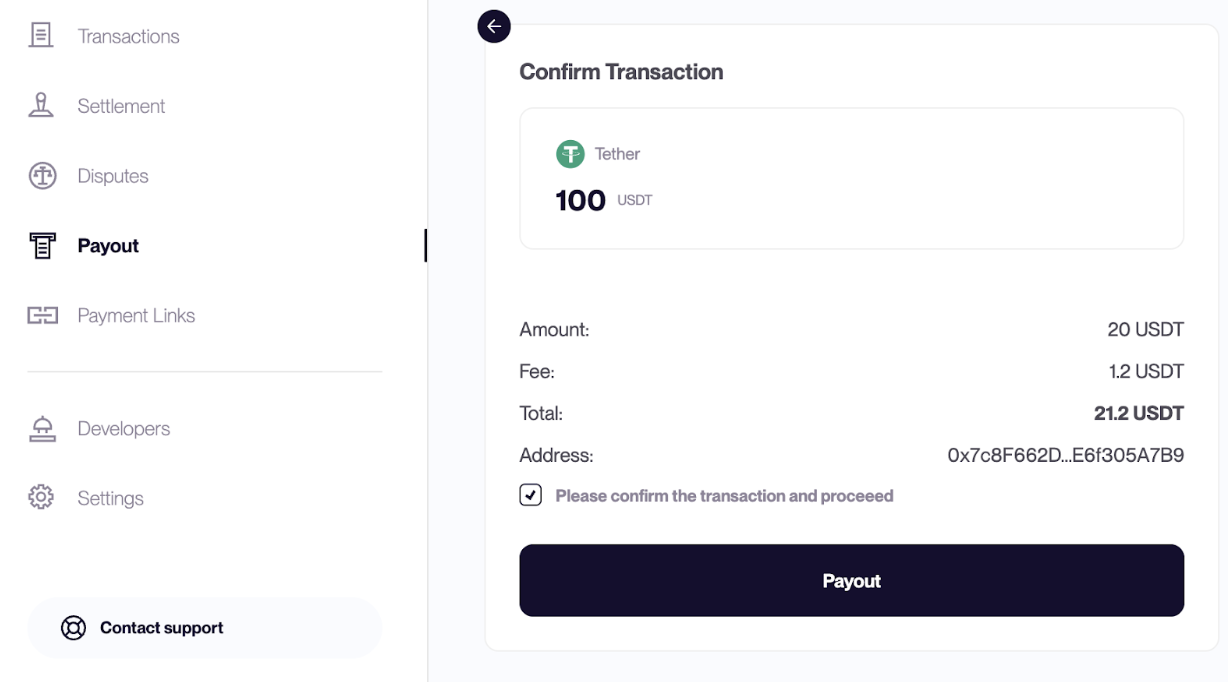The width and height of the screenshot is (1228, 682).
Task: Click the Disputes scales icon
Action: (x=42, y=176)
